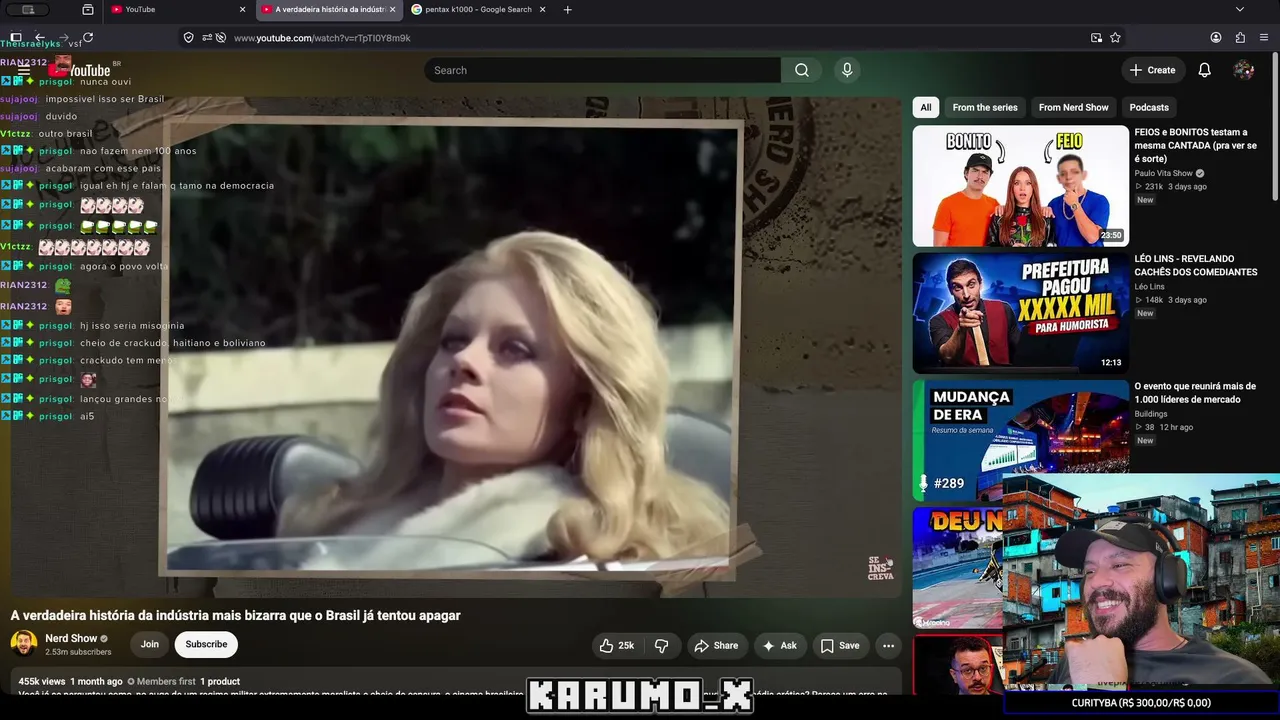Click the '1 product' label in description
1280x720 pixels.
click(x=220, y=682)
